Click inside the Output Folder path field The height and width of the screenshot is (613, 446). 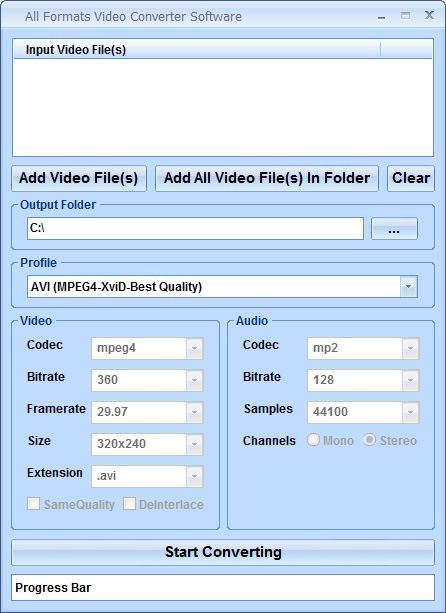coord(195,229)
